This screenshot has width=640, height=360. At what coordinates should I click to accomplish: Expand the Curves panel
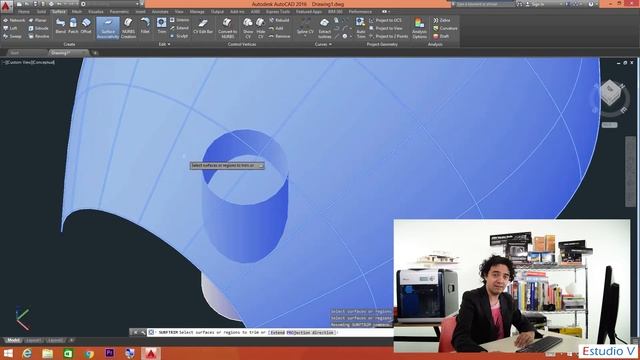tap(323, 44)
